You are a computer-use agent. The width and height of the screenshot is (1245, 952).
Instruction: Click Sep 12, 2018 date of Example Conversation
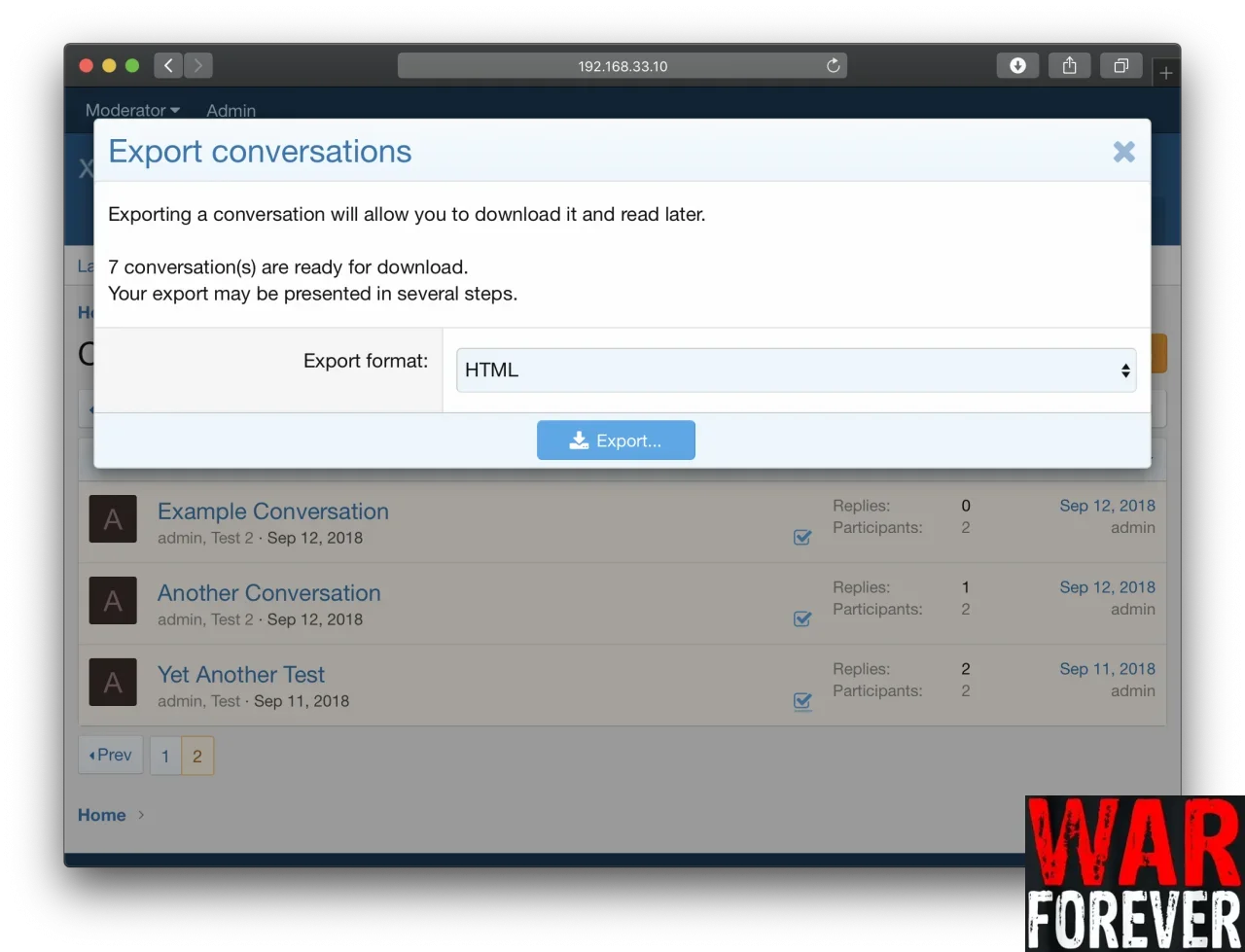click(1108, 506)
